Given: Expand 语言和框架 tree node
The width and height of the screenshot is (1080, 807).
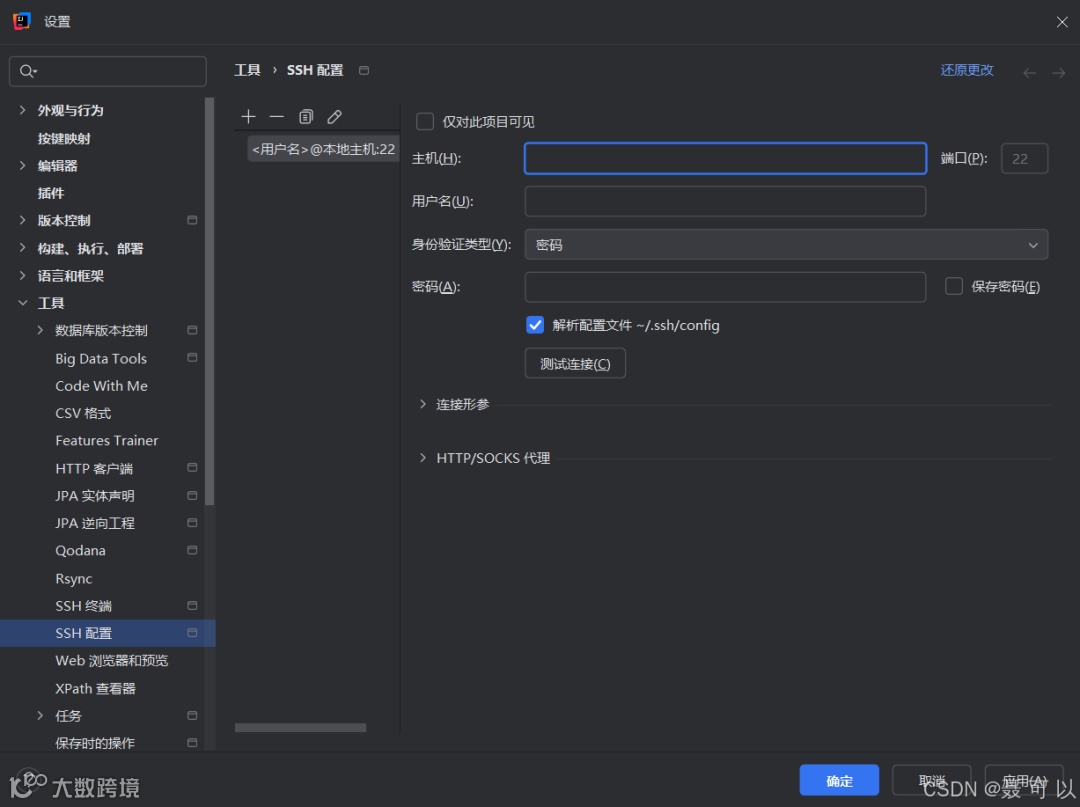Looking at the screenshot, I should coord(23,275).
